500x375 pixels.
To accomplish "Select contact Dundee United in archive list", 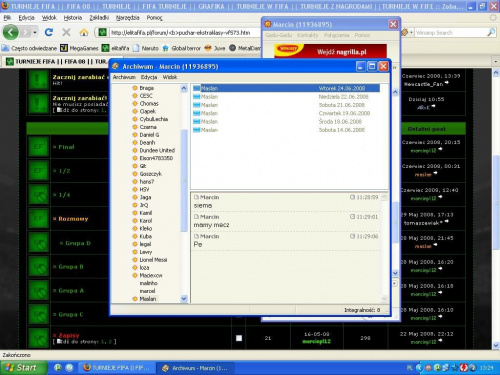I will 157,150.
